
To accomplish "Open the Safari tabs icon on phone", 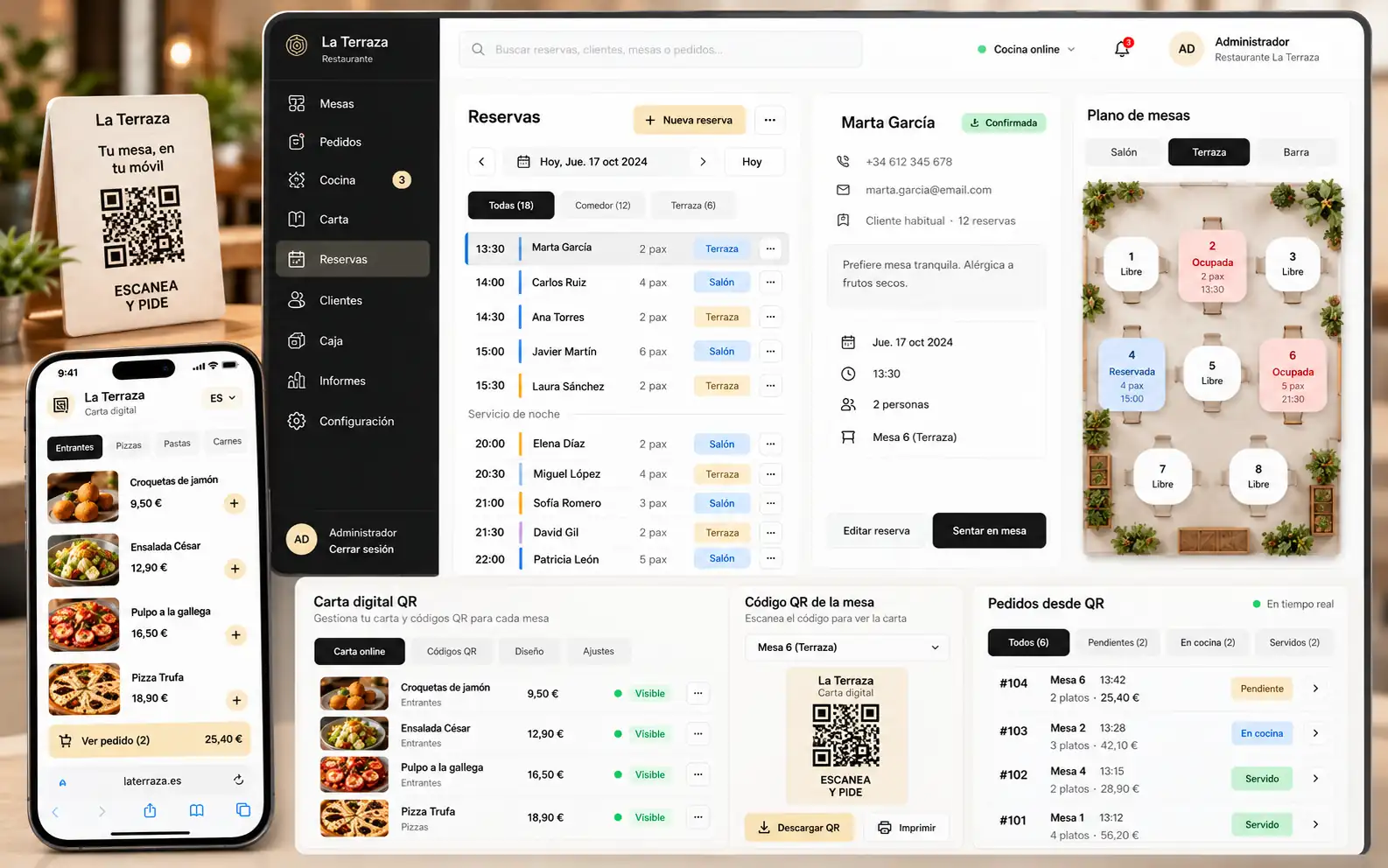I will pyautogui.click(x=243, y=810).
